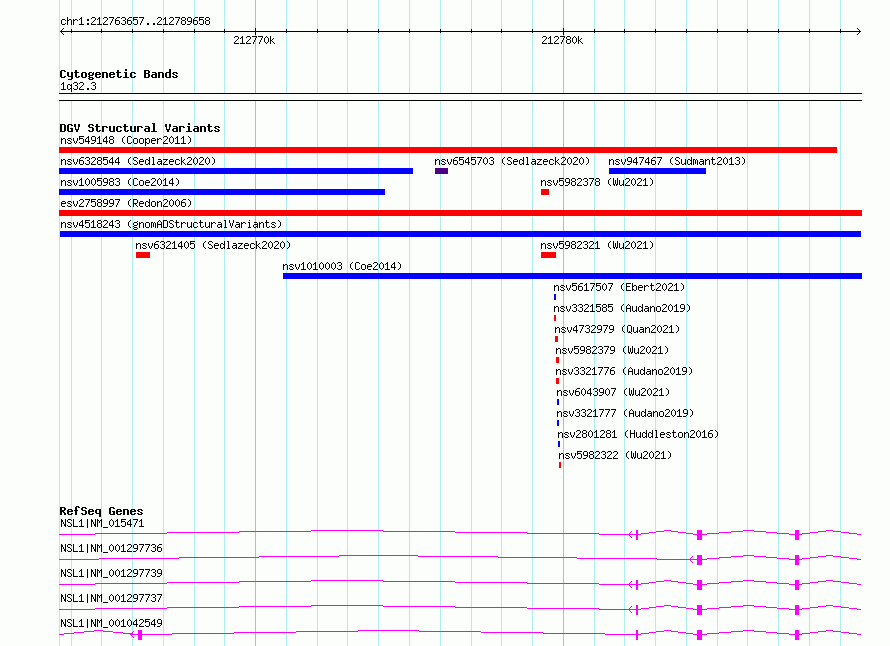
Task: Click the nsv1005983 (Coe2014) blue bar
Action: 222,192
